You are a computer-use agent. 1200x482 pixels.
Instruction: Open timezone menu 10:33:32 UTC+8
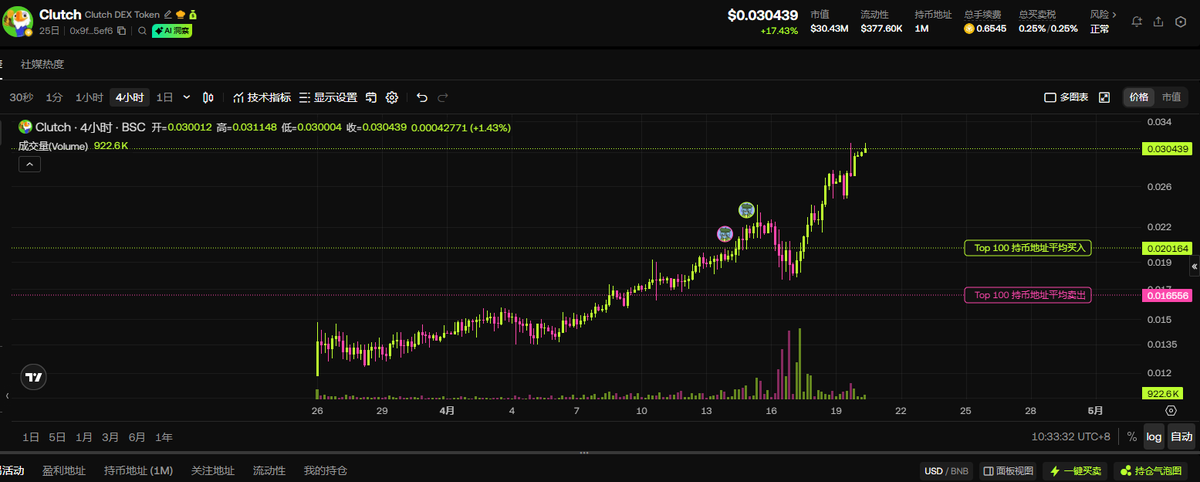point(1070,437)
